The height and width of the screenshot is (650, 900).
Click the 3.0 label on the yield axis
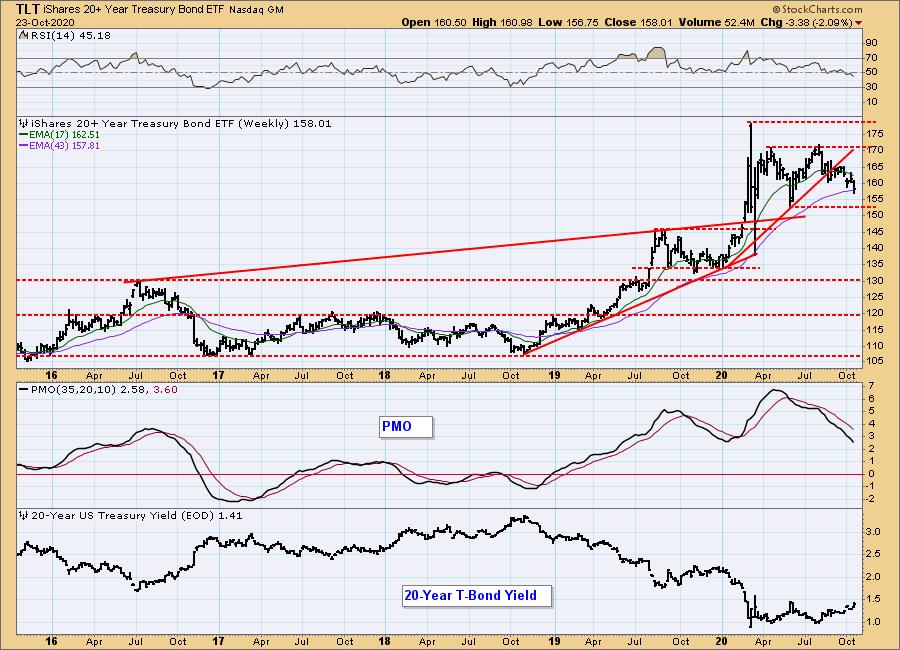click(x=873, y=532)
